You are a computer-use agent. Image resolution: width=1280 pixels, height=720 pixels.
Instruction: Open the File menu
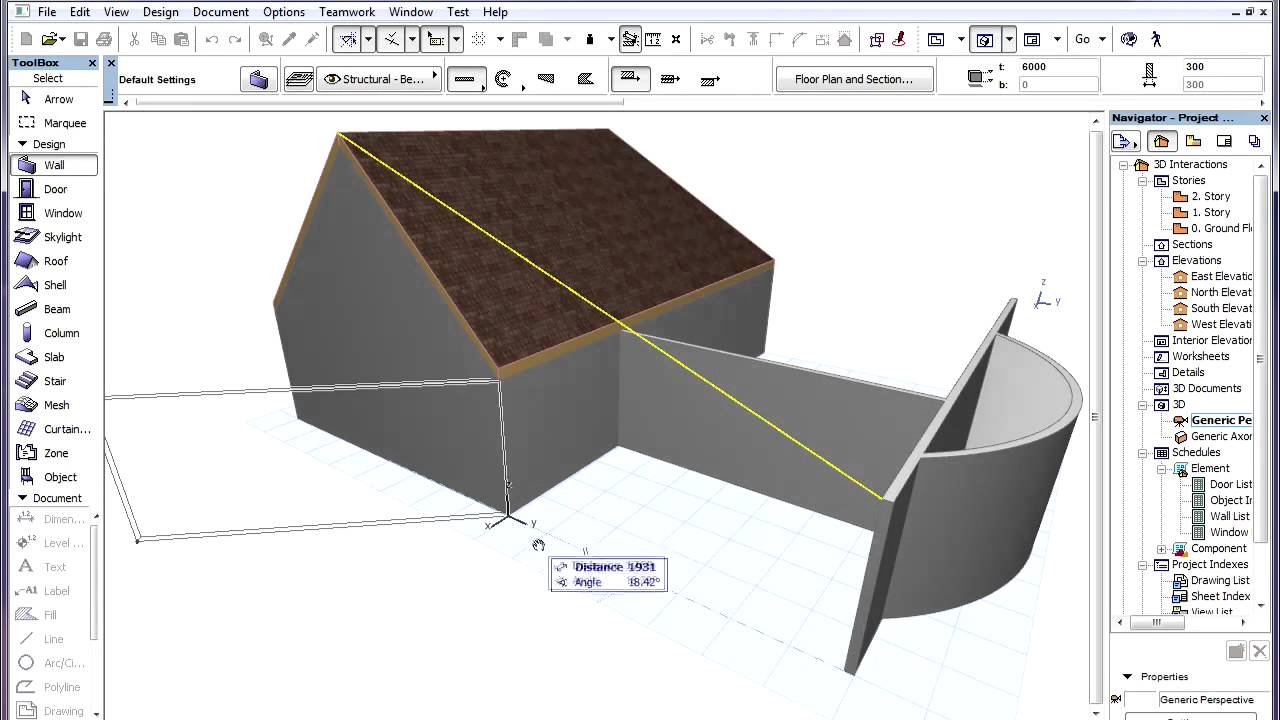coord(47,12)
